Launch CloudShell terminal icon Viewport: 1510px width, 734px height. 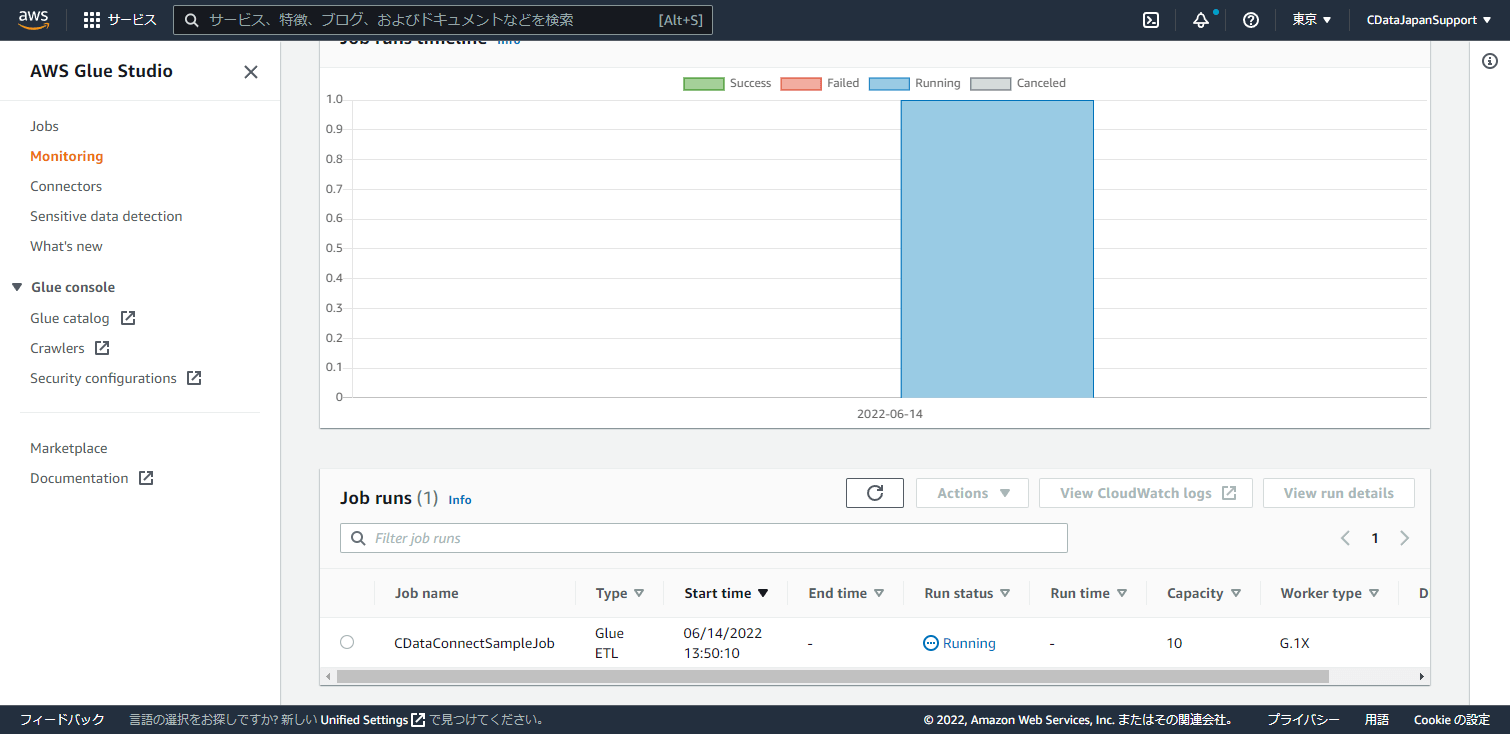pyautogui.click(x=1151, y=20)
